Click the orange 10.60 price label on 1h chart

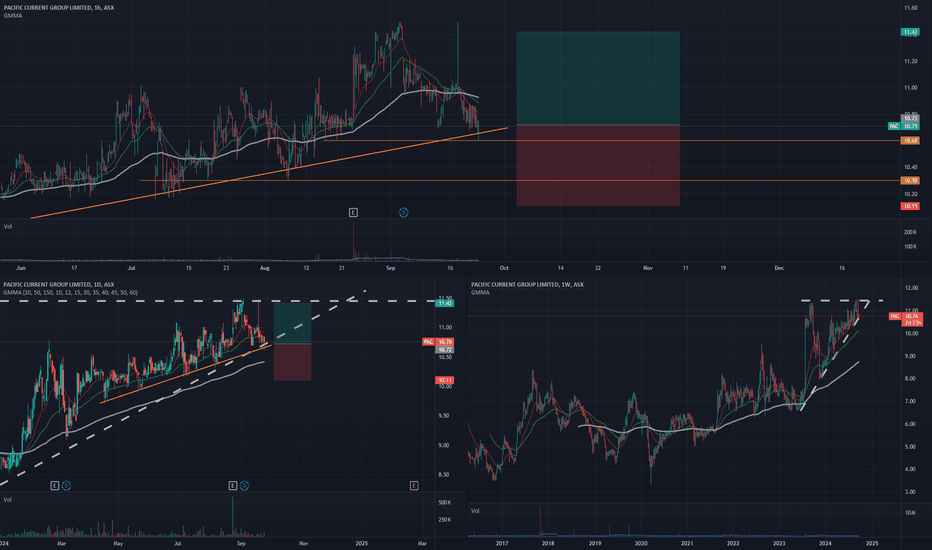point(910,140)
